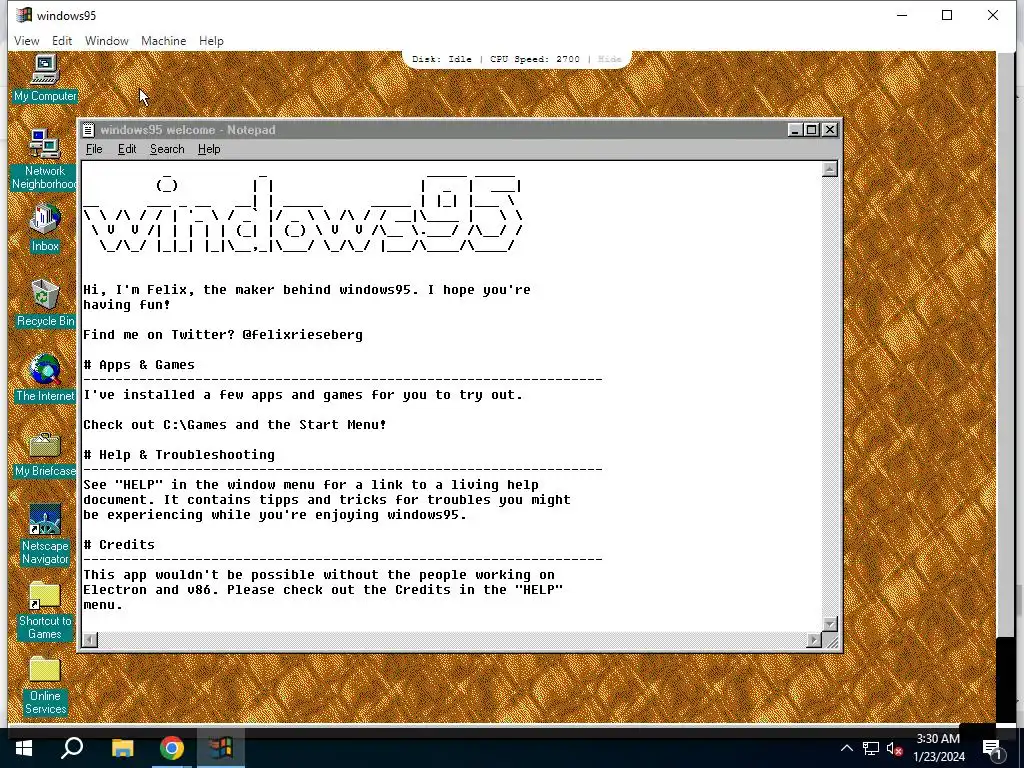
Task: Show hidden system tray icons
Action: tap(846, 748)
